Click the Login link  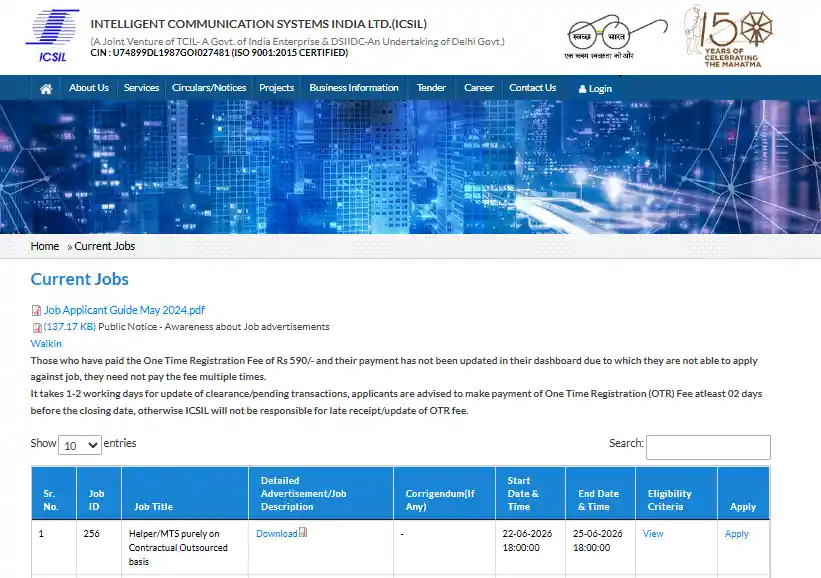[x=595, y=89]
